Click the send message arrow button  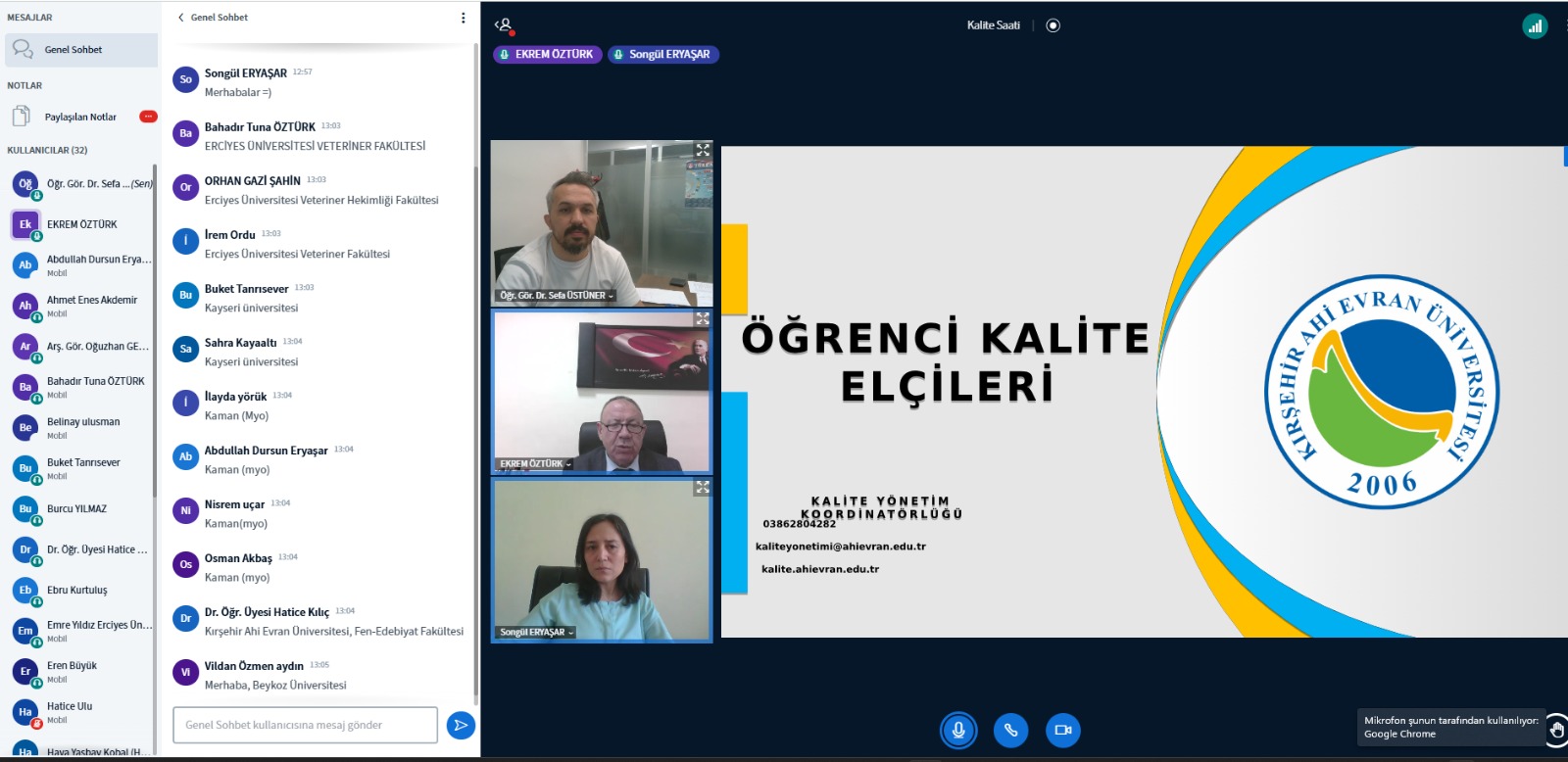pyautogui.click(x=461, y=725)
